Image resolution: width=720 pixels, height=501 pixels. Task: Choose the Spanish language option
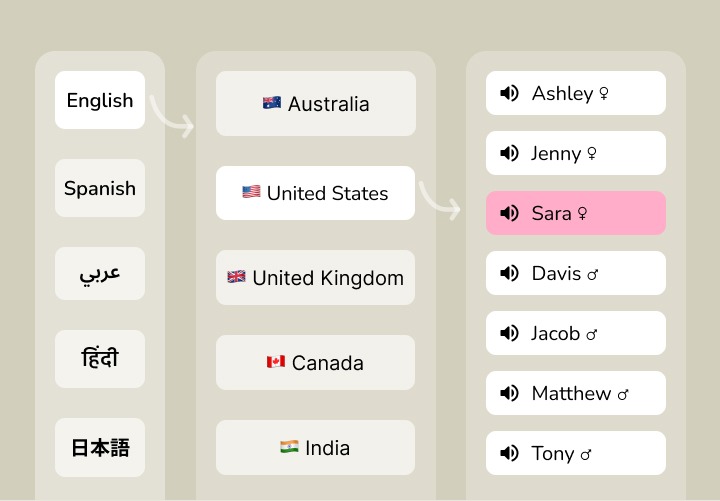[100, 188]
